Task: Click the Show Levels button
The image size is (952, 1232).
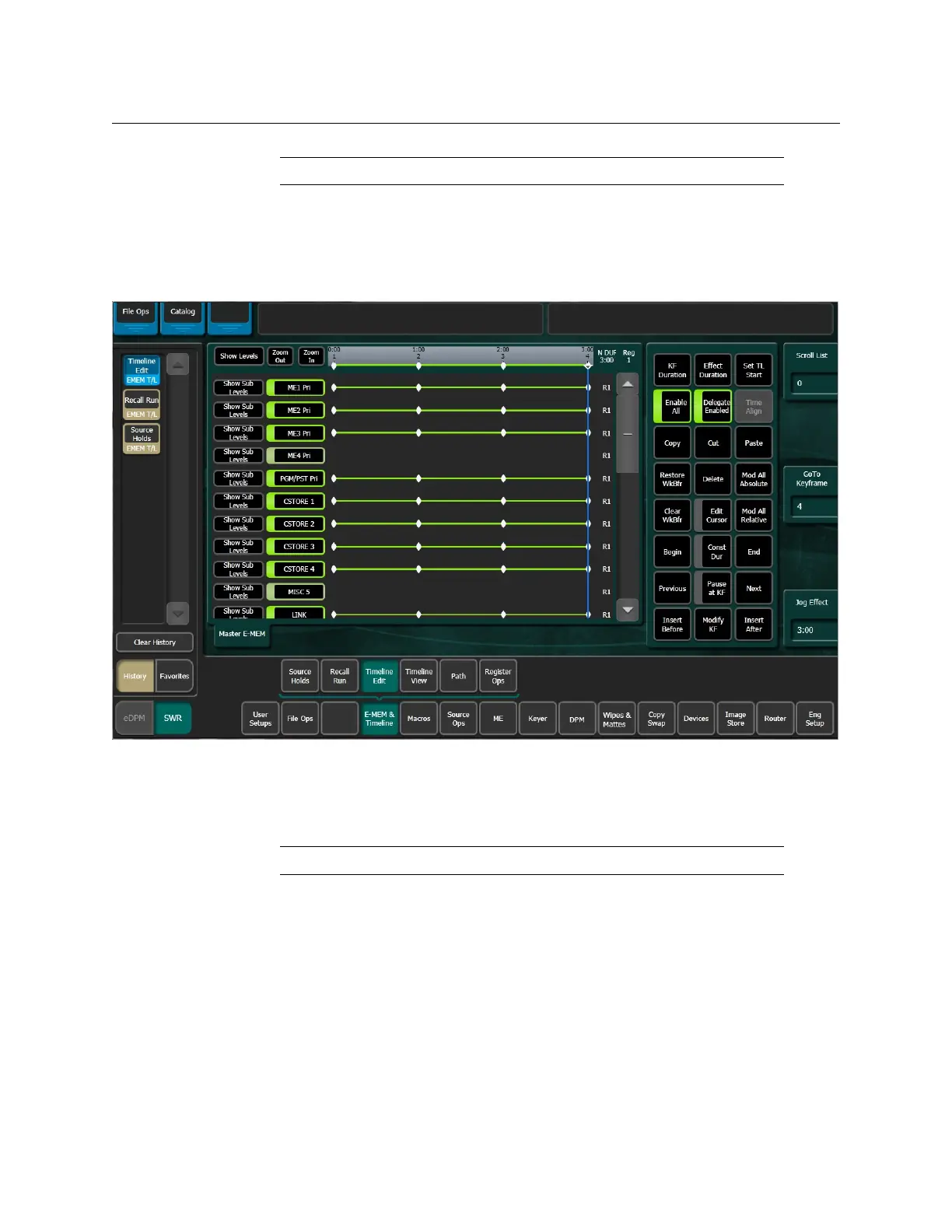Action: 239,356
